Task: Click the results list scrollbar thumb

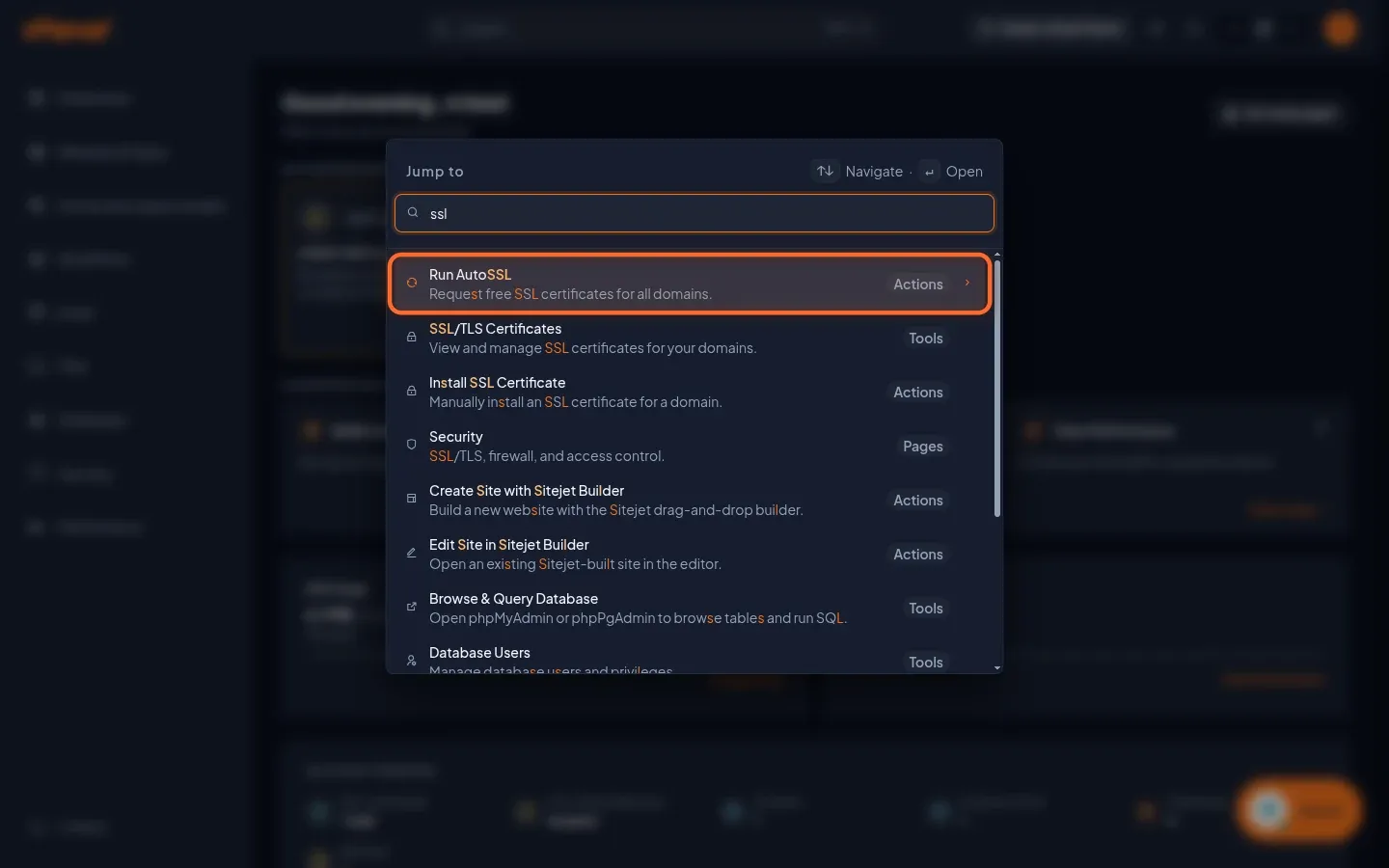Action: [997, 389]
